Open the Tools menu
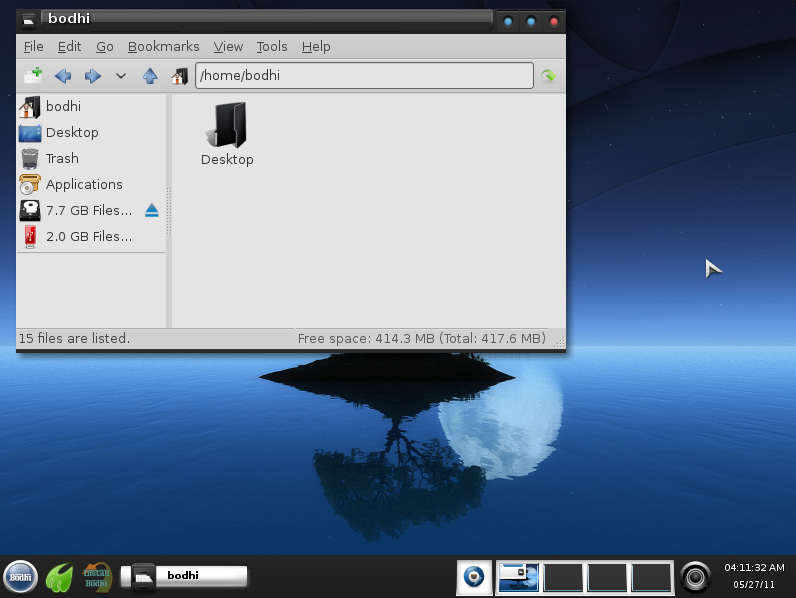The height and width of the screenshot is (598, 796). pos(272,47)
